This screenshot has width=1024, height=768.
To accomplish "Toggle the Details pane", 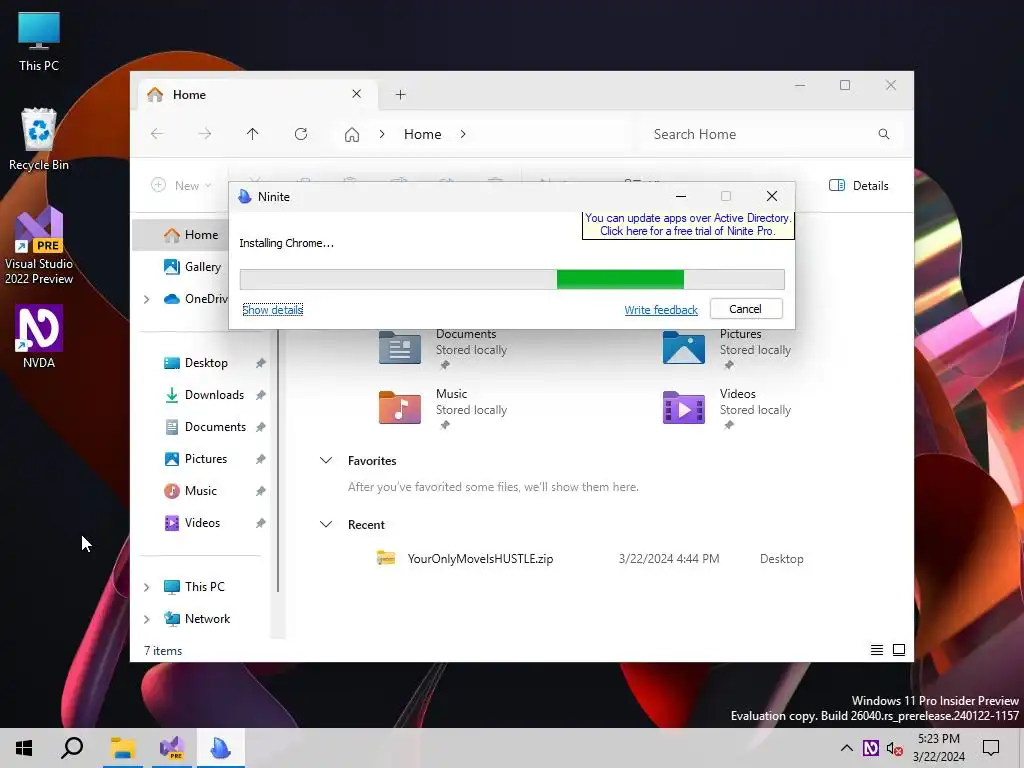I will (x=858, y=185).
